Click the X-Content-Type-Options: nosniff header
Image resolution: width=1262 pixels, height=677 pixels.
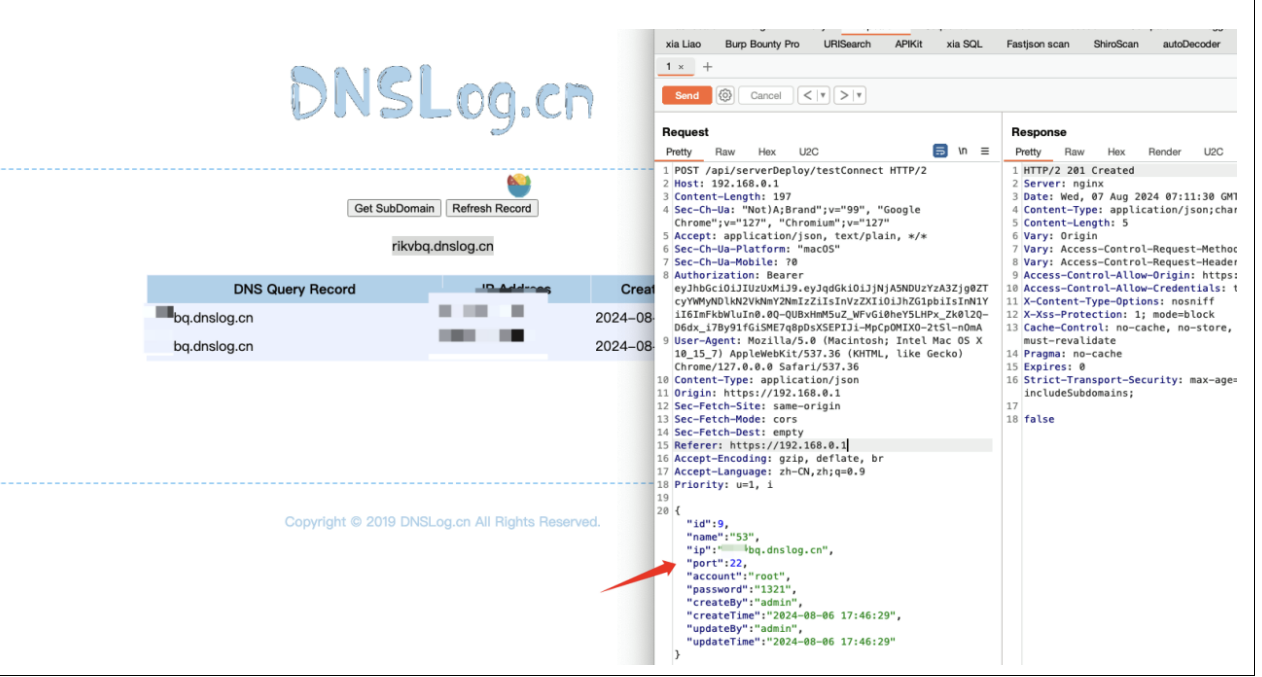(x=1117, y=301)
